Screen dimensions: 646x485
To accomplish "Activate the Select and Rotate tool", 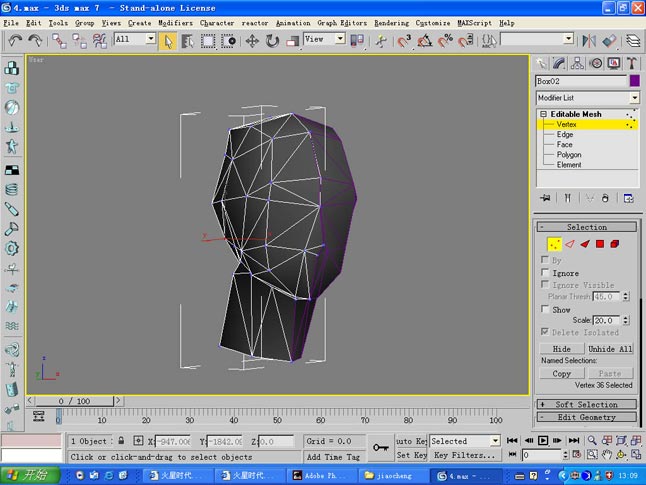I will click(x=272, y=41).
